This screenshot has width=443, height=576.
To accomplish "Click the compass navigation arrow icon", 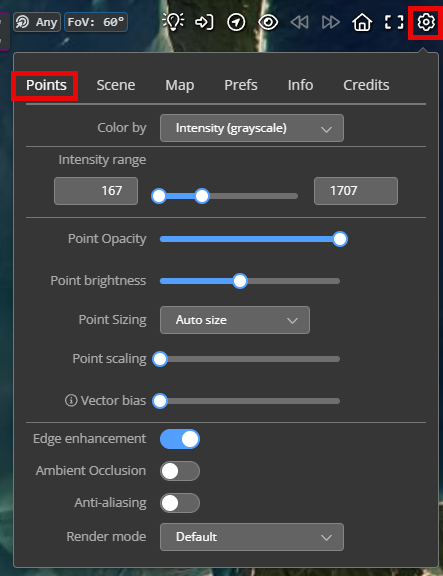I will (x=236, y=22).
